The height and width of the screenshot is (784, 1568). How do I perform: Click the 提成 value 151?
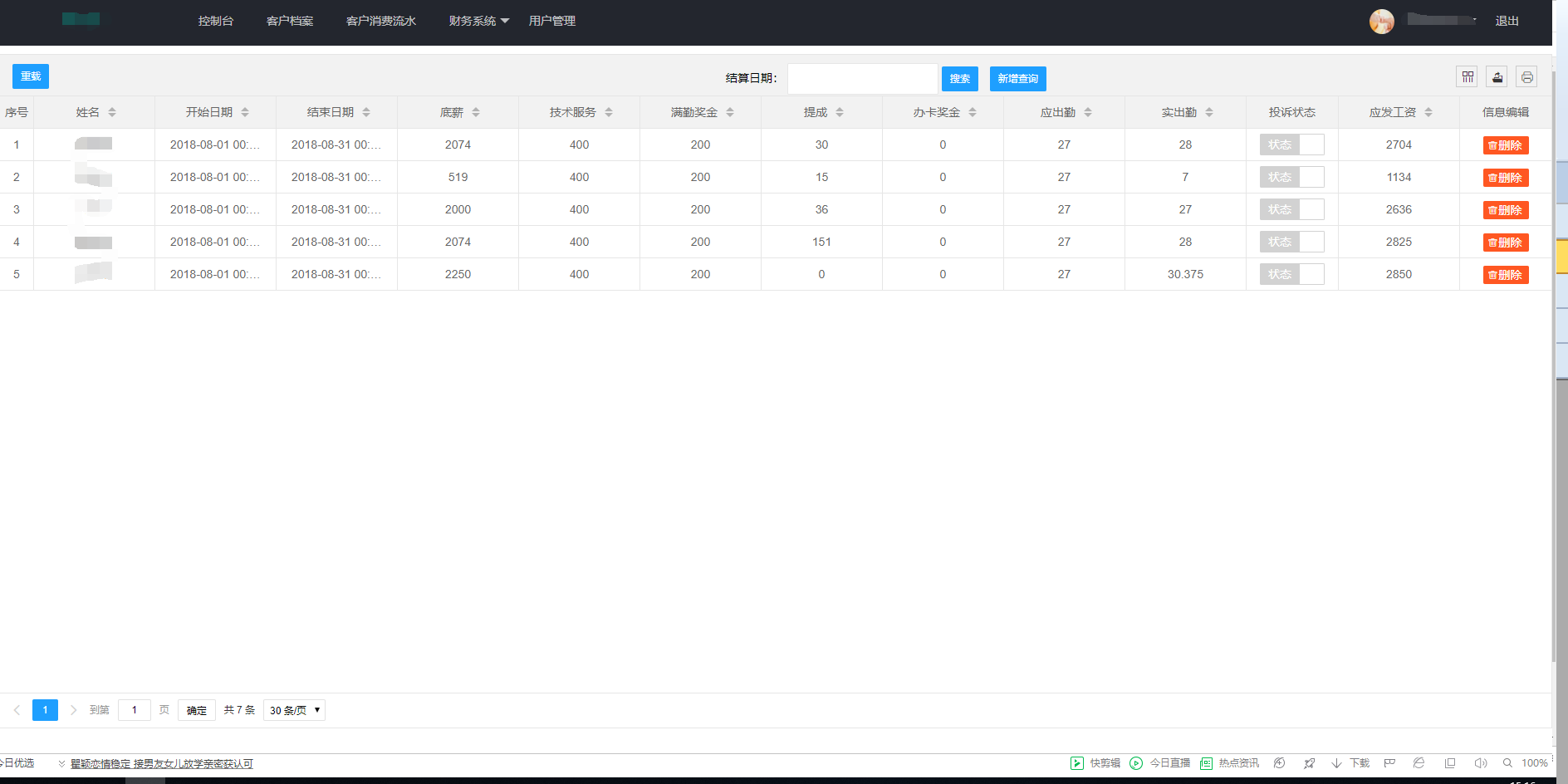coord(821,242)
